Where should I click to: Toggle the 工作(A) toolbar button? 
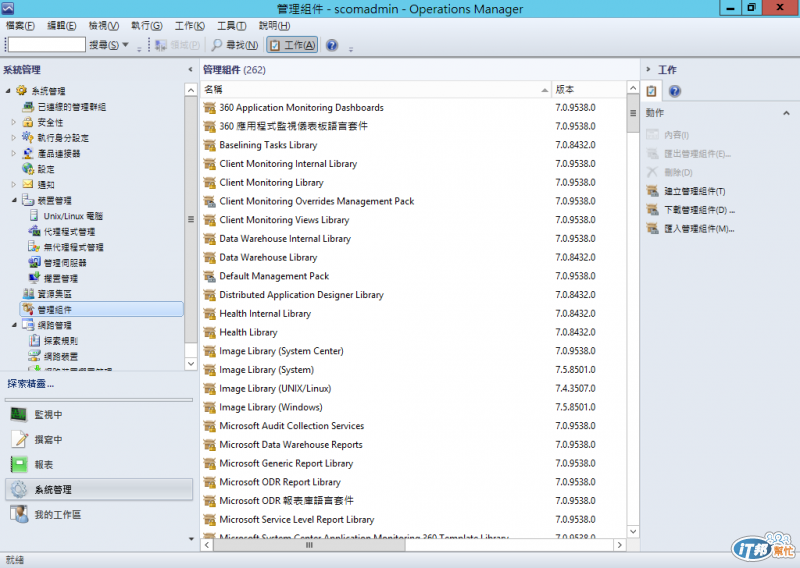coord(292,45)
